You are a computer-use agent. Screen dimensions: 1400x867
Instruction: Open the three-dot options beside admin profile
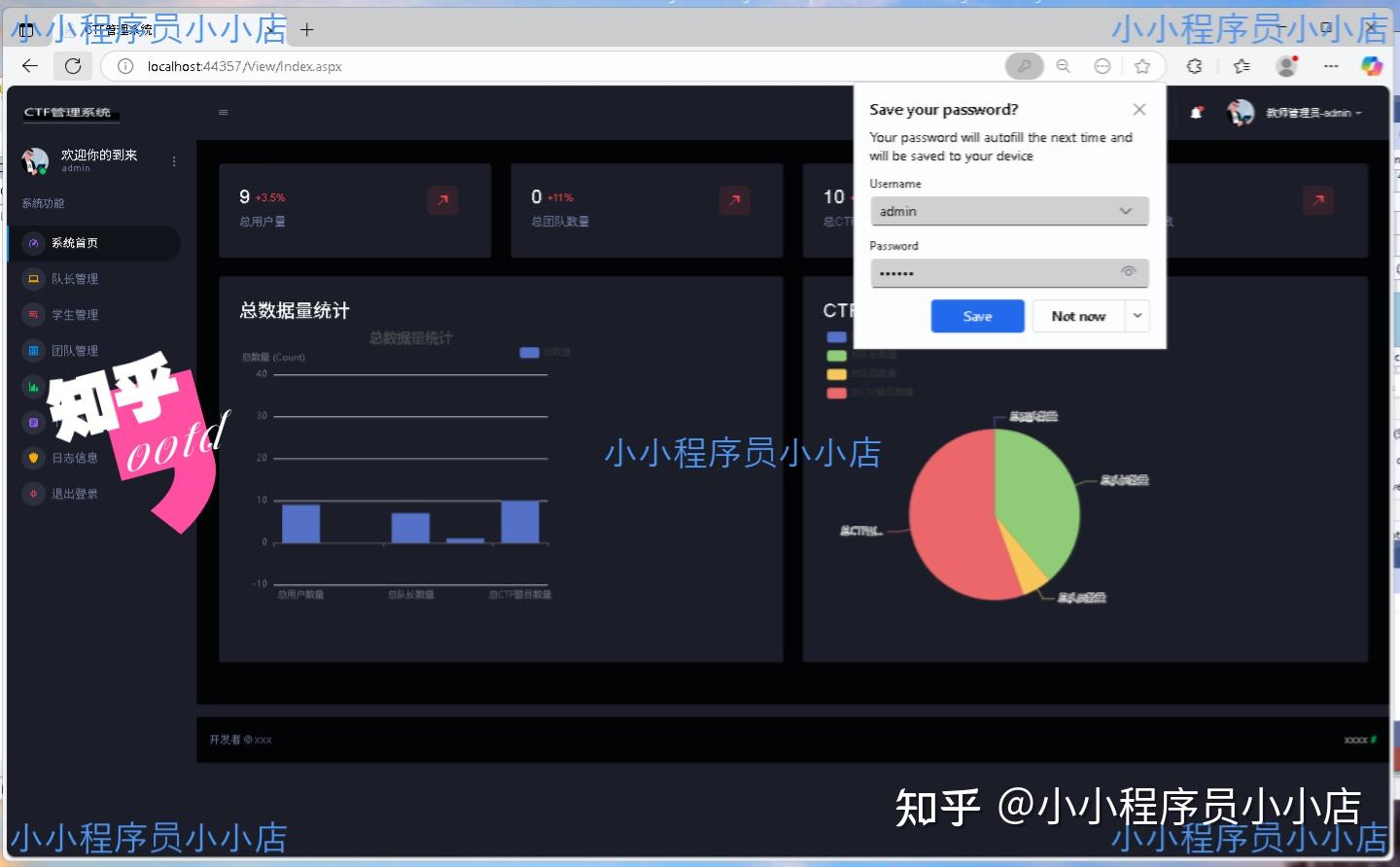[174, 161]
